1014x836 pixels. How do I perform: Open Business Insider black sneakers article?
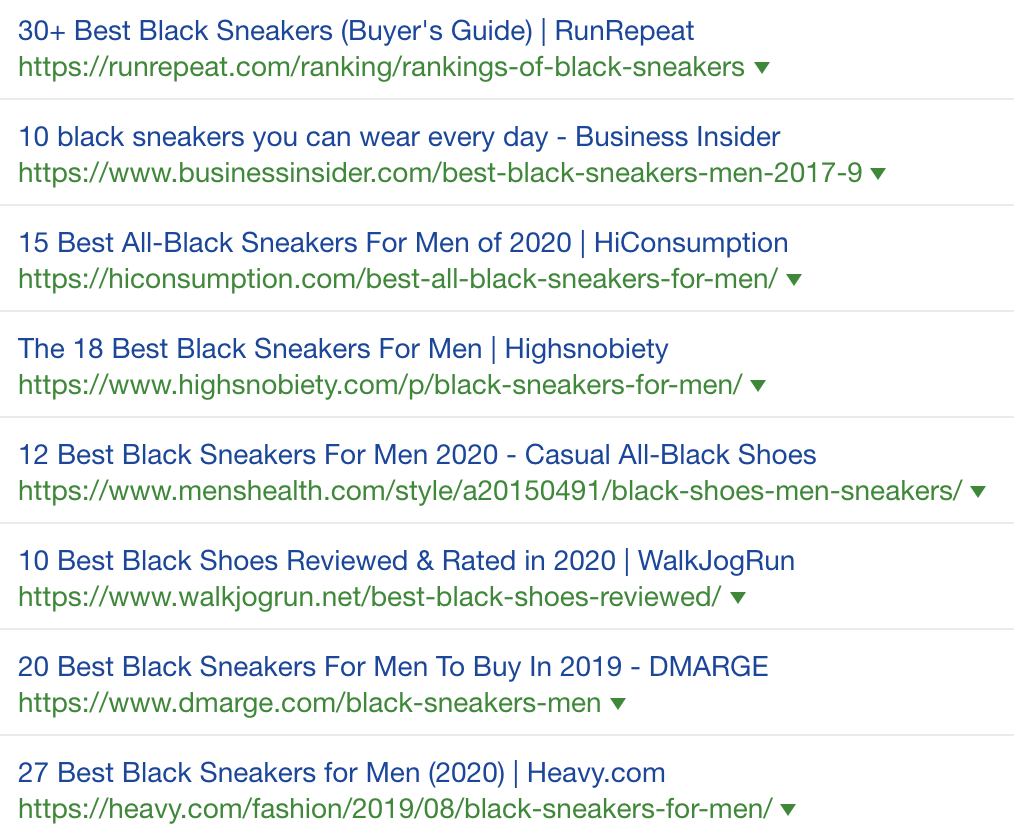click(399, 137)
